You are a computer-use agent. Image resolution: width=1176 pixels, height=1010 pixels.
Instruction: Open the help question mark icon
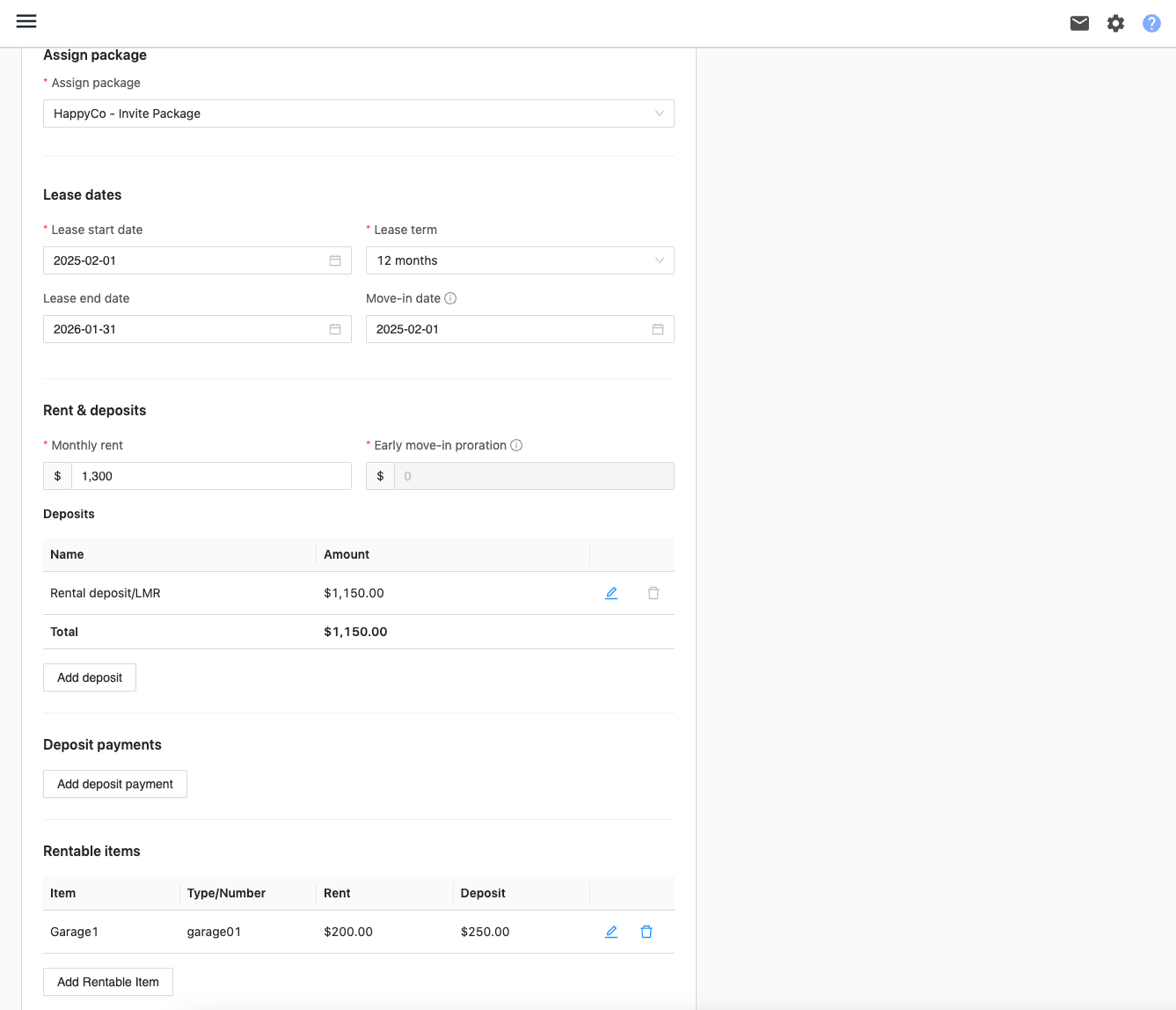click(x=1151, y=23)
